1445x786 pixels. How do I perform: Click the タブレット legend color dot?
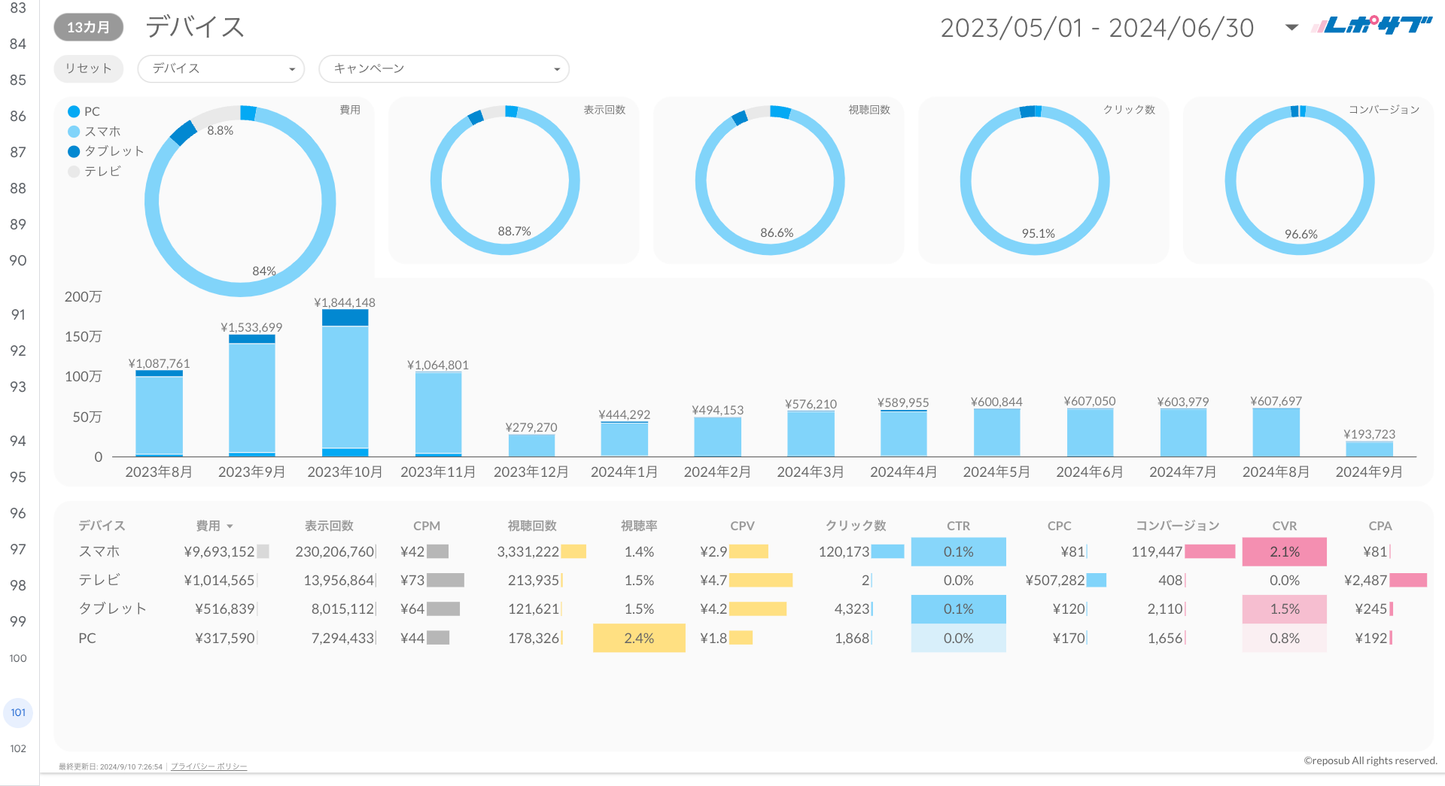[x=73, y=151]
